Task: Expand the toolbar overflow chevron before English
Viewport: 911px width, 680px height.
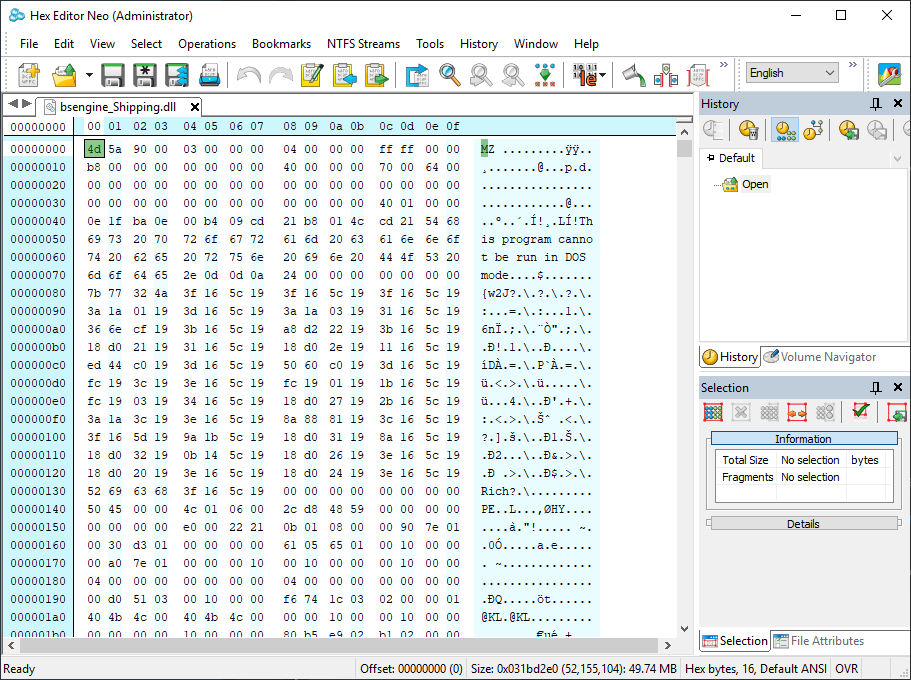Action: point(723,65)
